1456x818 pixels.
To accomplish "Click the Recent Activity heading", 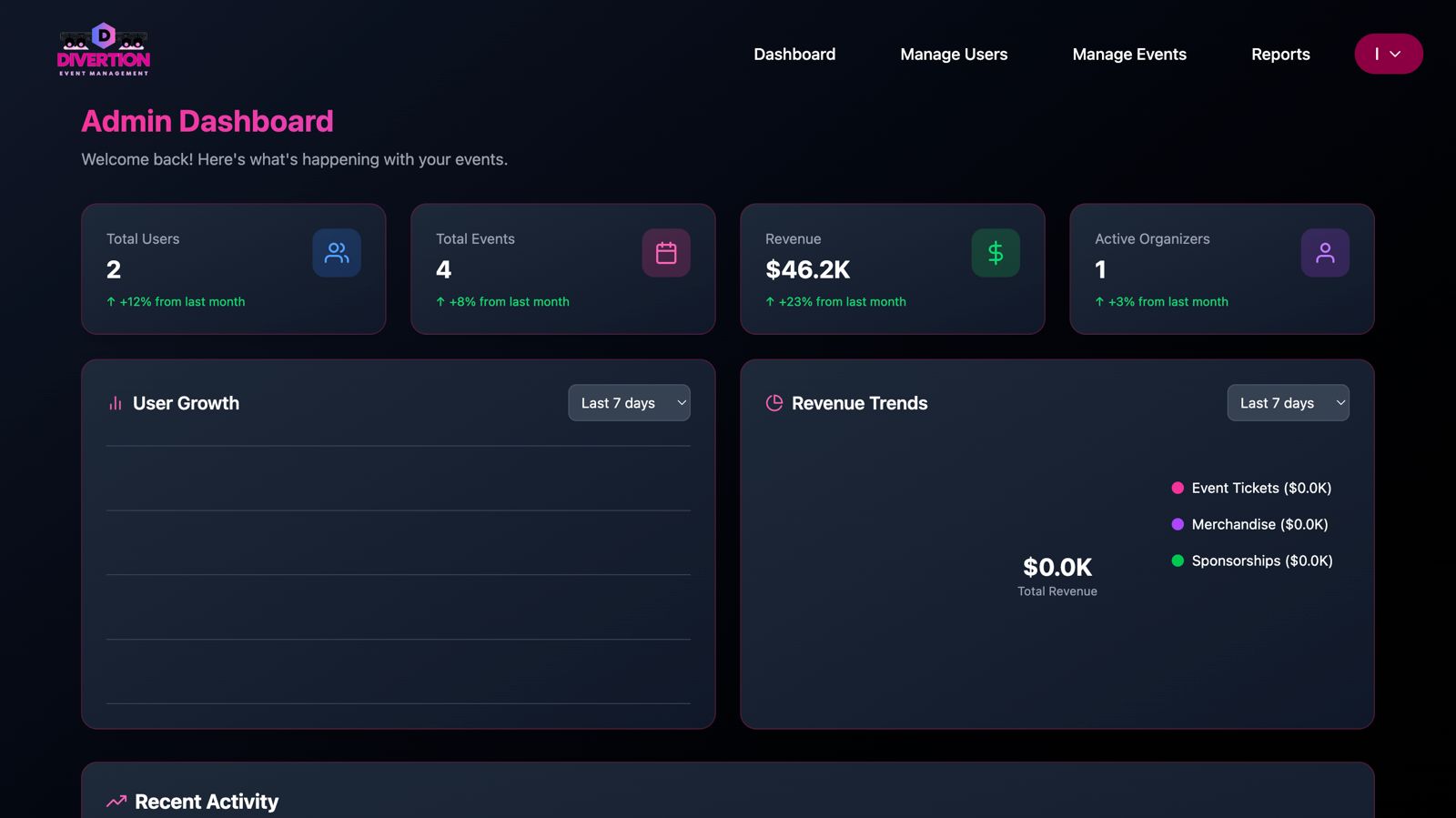I will click(x=207, y=802).
